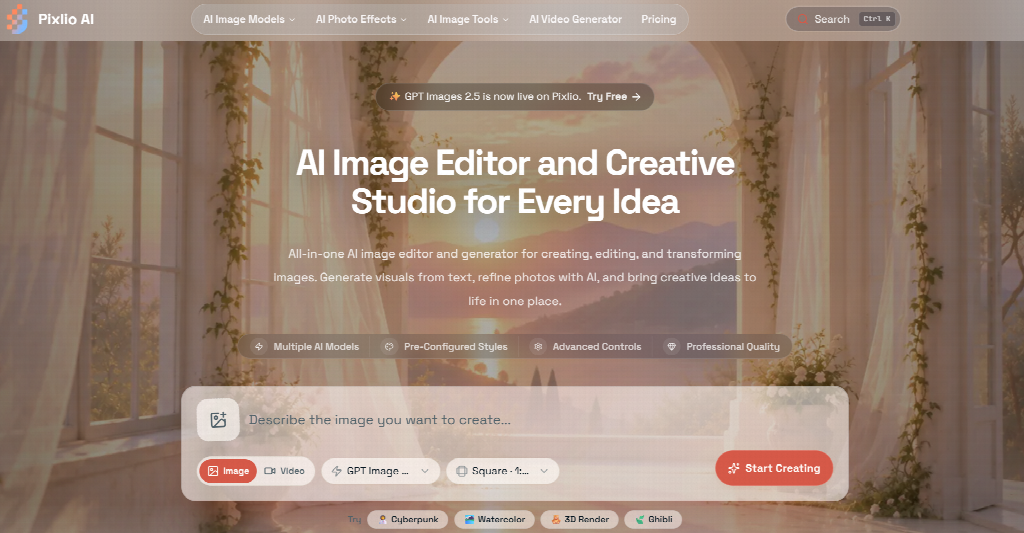Click the 3D Render style icon
The image size is (1024, 533).
[x=556, y=520]
